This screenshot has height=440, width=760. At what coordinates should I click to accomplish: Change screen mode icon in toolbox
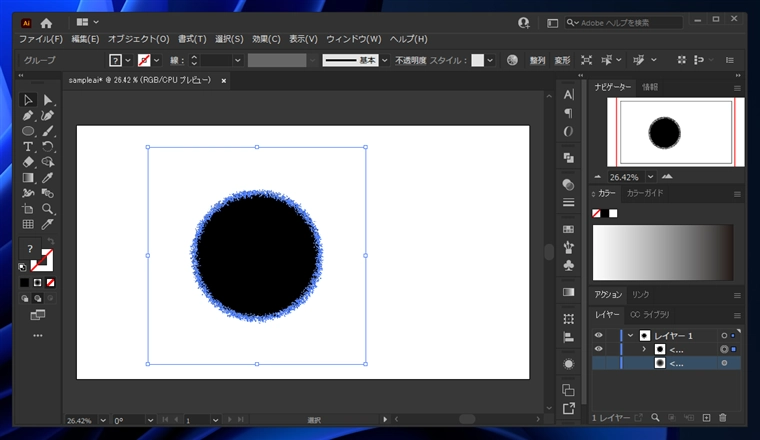click(38, 315)
